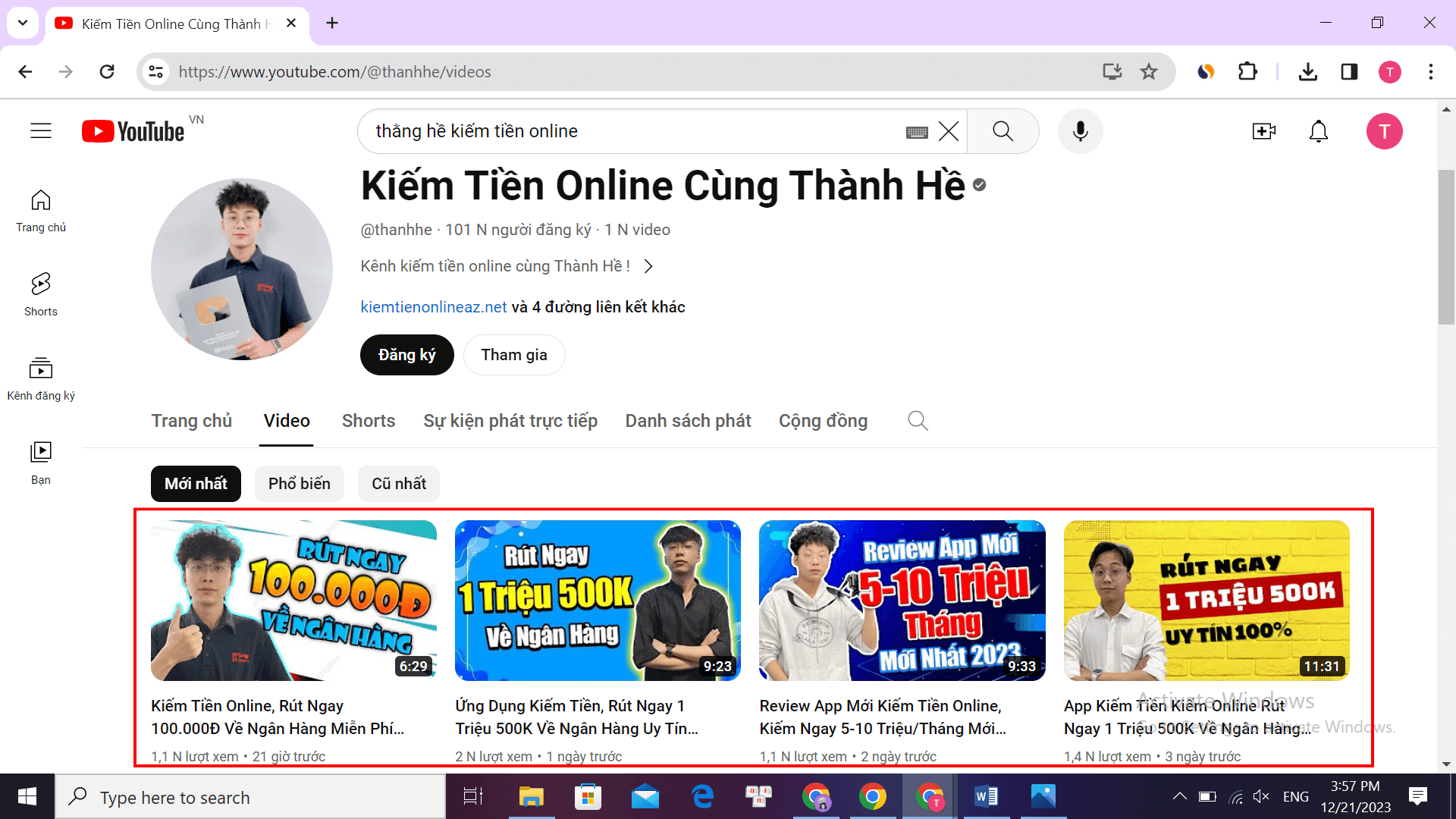Image resolution: width=1456 pixels, height=819 pixels.
Task: Open the Chrome three-dot menu
Action: point(1431,72)
